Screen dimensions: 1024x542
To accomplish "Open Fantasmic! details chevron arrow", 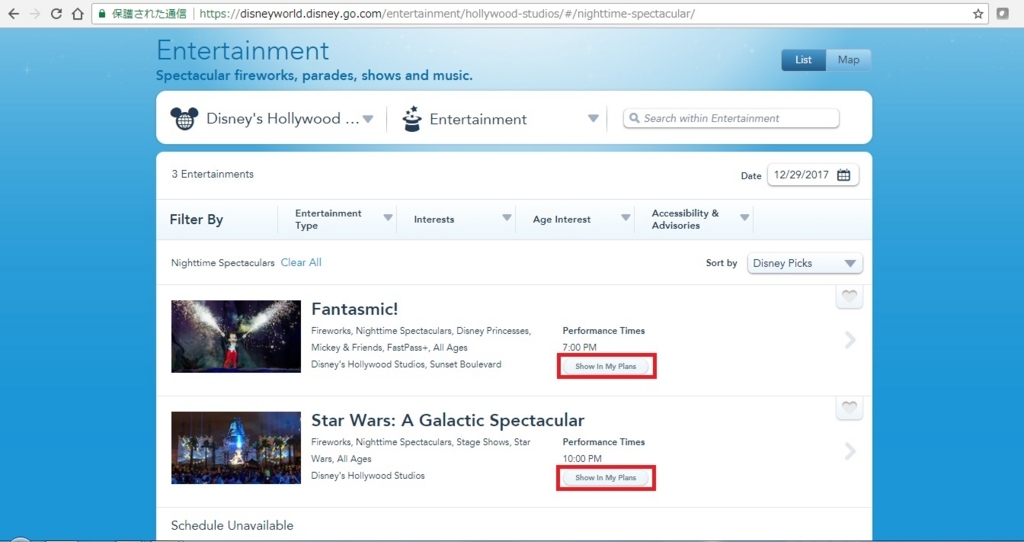I will [x=850, y=340].
